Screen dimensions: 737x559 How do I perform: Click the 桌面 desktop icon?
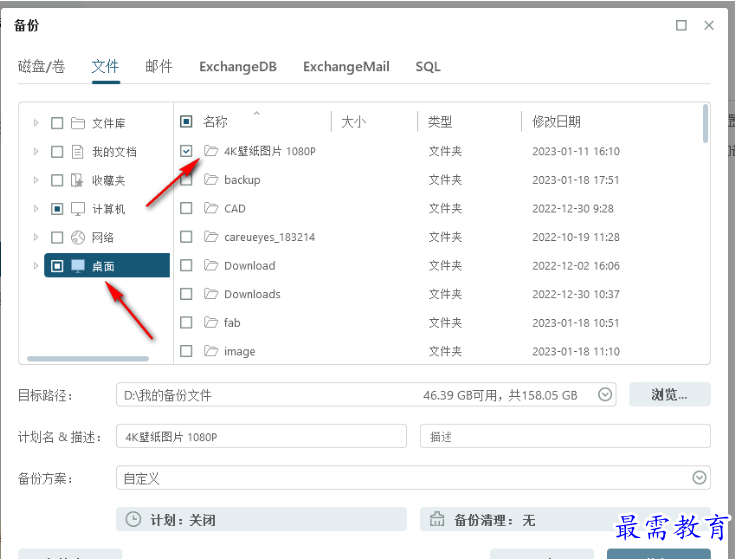tap(78, 266)
